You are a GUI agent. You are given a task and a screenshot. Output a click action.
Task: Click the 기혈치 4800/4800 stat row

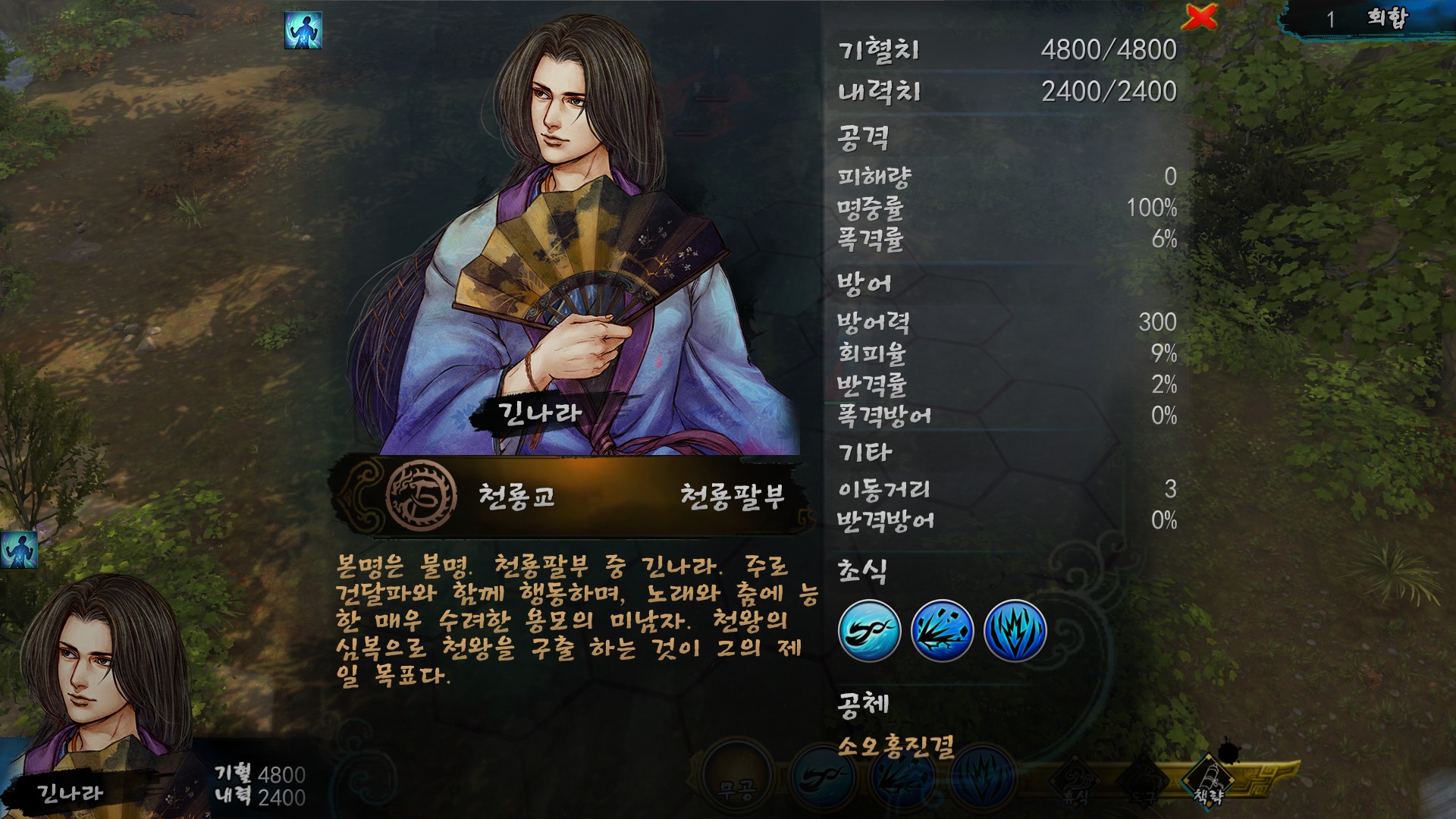[1008, 50]
